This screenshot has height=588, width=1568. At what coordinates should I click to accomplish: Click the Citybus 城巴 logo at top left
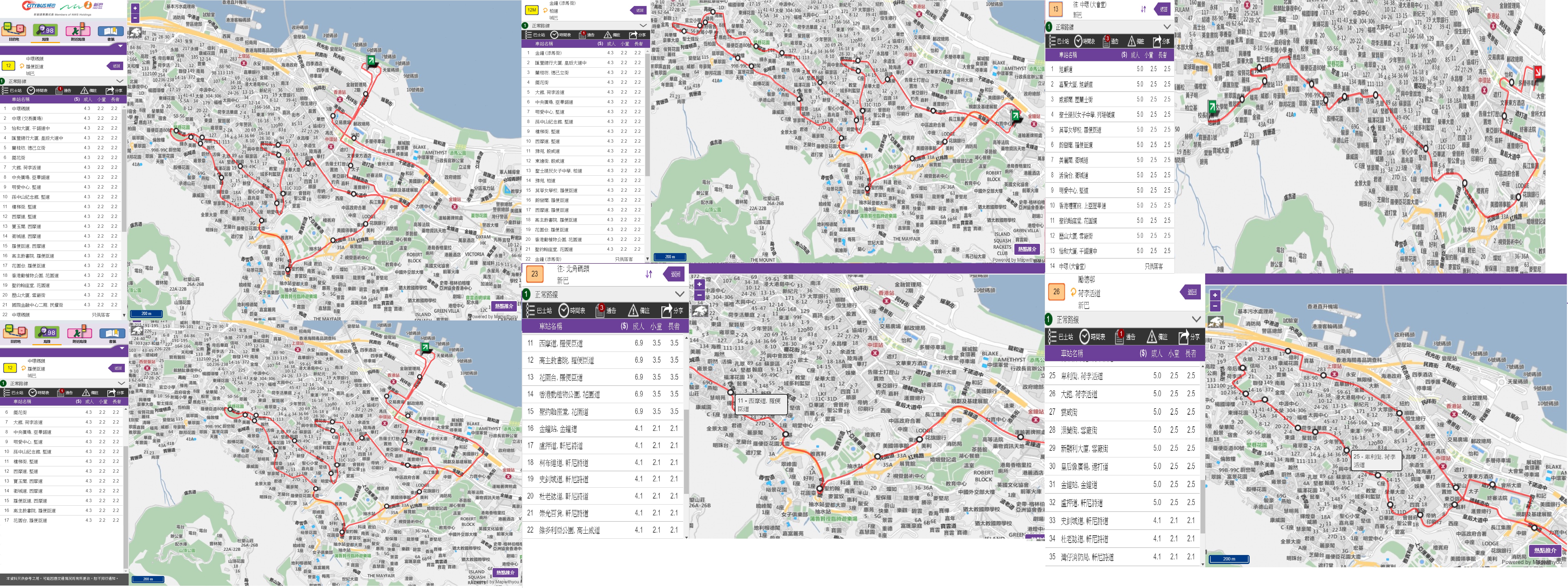pyautogui.click(x=39, y=5)
